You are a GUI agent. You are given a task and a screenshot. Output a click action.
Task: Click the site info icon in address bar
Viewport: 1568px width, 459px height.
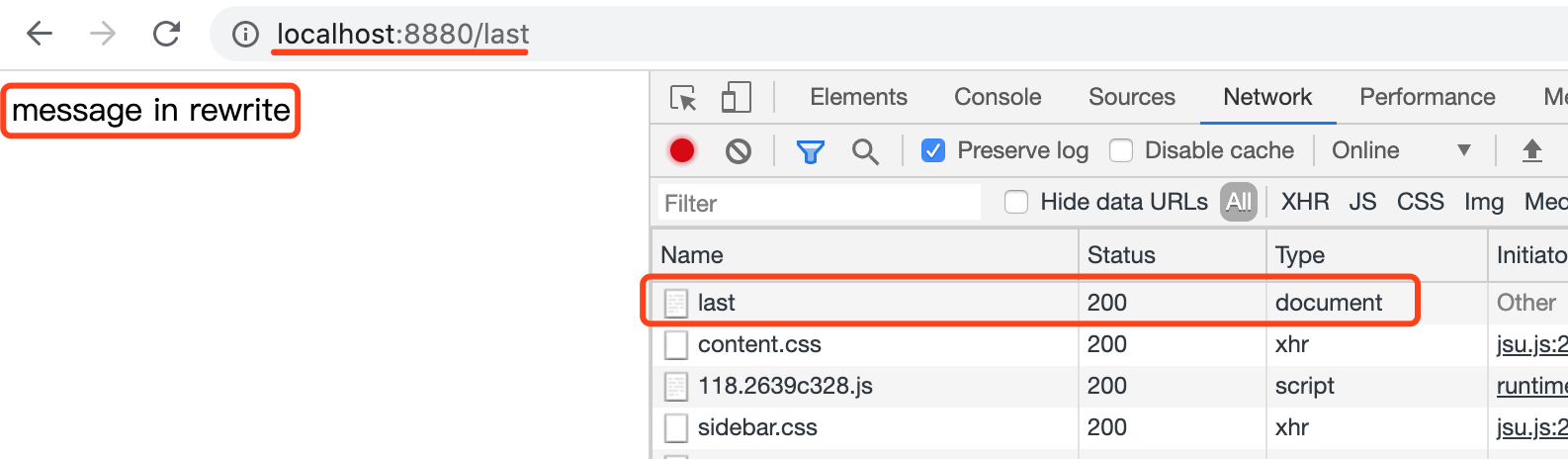[x=245, y=35]
